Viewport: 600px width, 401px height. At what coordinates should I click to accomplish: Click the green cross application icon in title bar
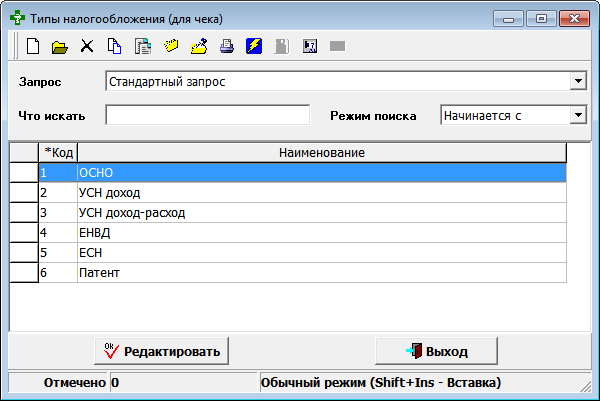coord(17,18)
